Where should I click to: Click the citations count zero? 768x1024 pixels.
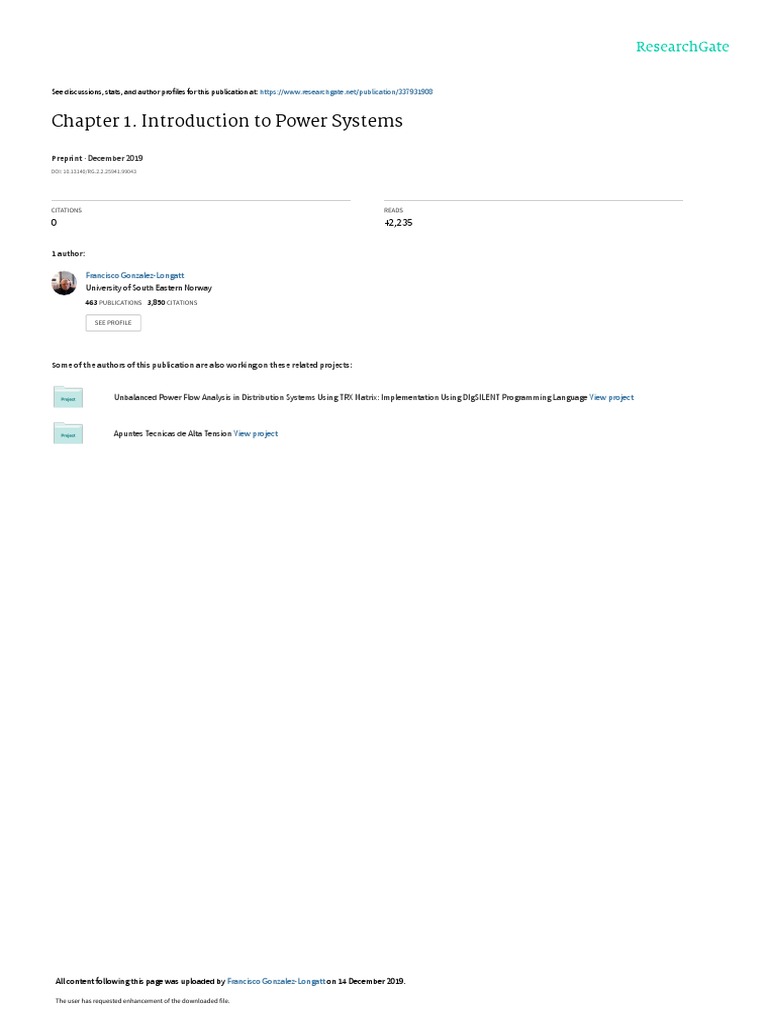(54, 223)
